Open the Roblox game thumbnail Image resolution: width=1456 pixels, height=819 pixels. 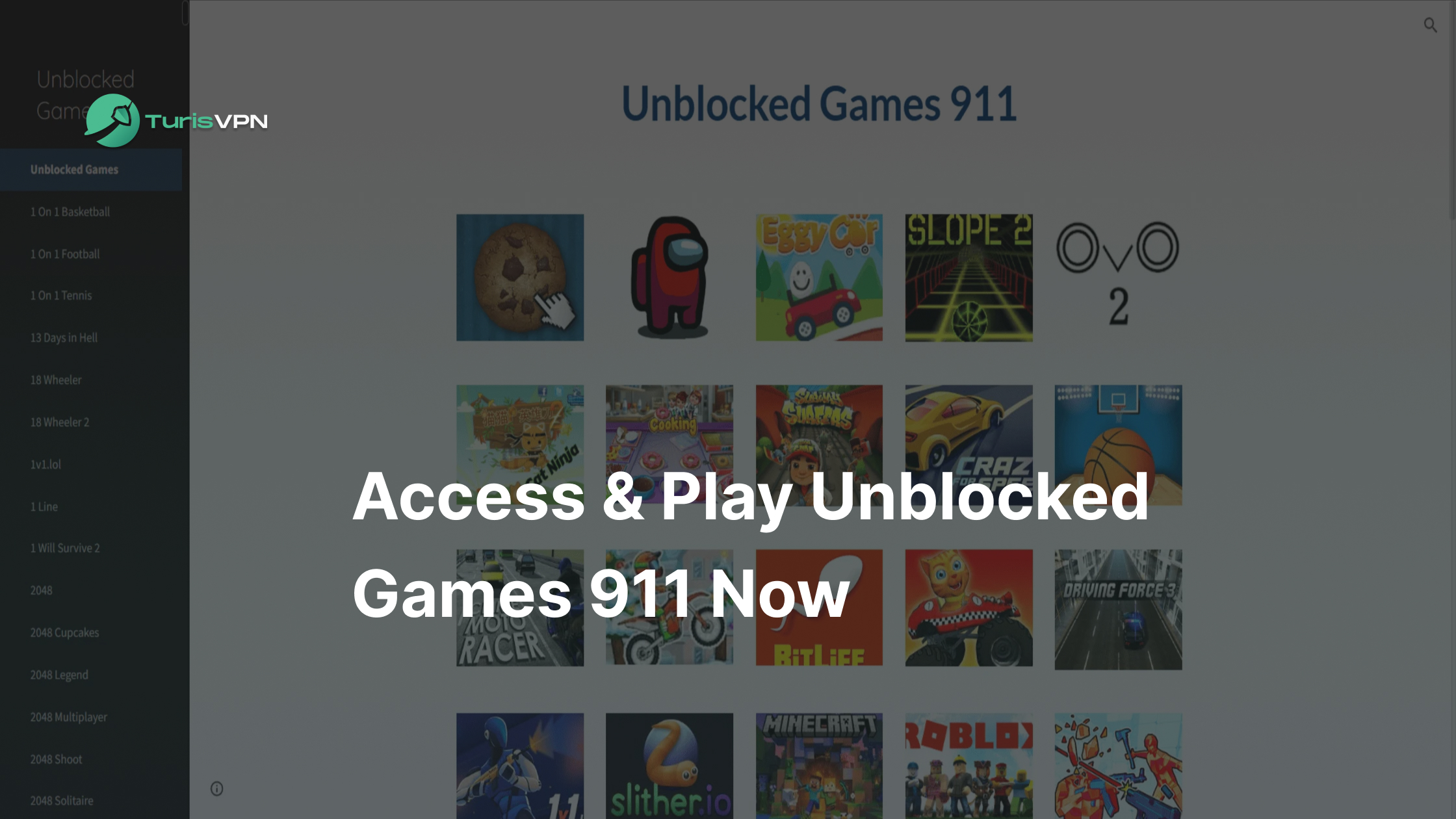pos(968,766)
